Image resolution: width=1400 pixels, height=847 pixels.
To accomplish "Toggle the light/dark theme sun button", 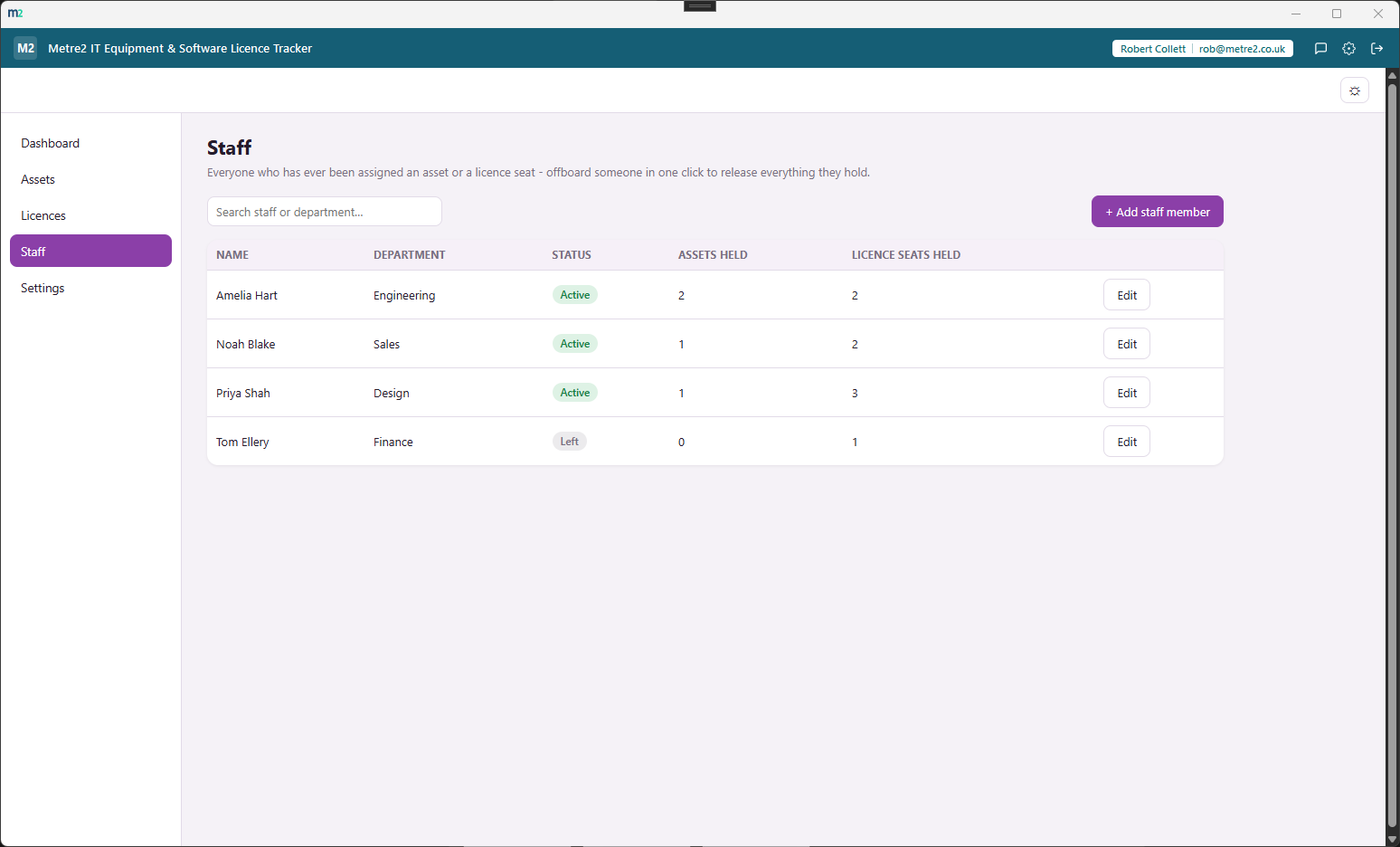I will (x=1355, y=90).
